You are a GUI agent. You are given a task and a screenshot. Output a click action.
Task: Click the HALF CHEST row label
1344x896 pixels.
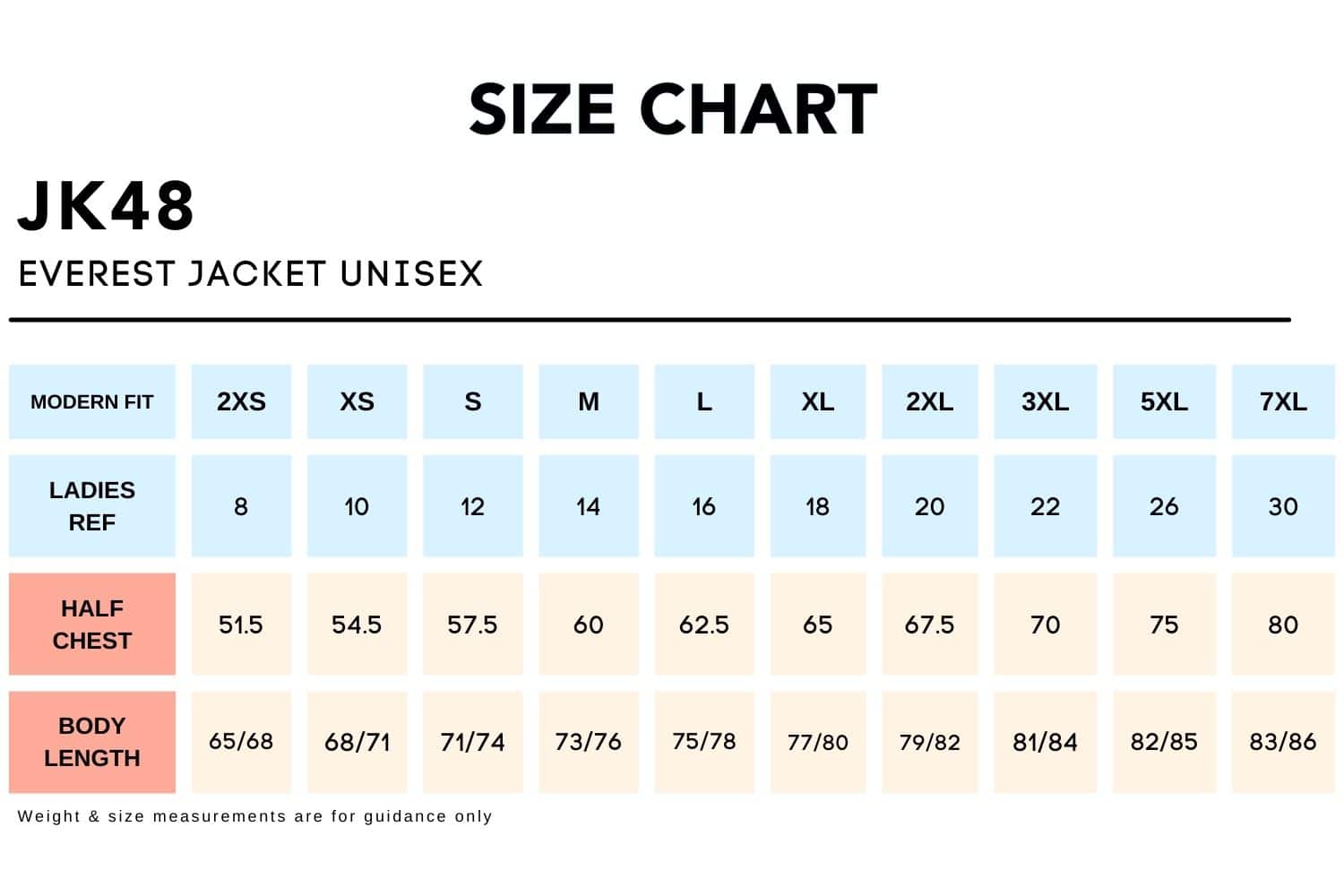(92, 625)
